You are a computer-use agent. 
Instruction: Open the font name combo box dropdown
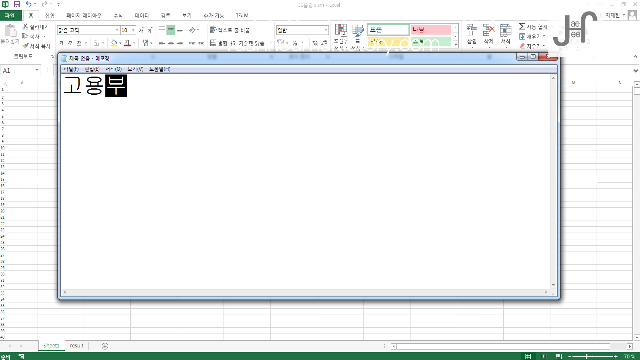(116, 30)
